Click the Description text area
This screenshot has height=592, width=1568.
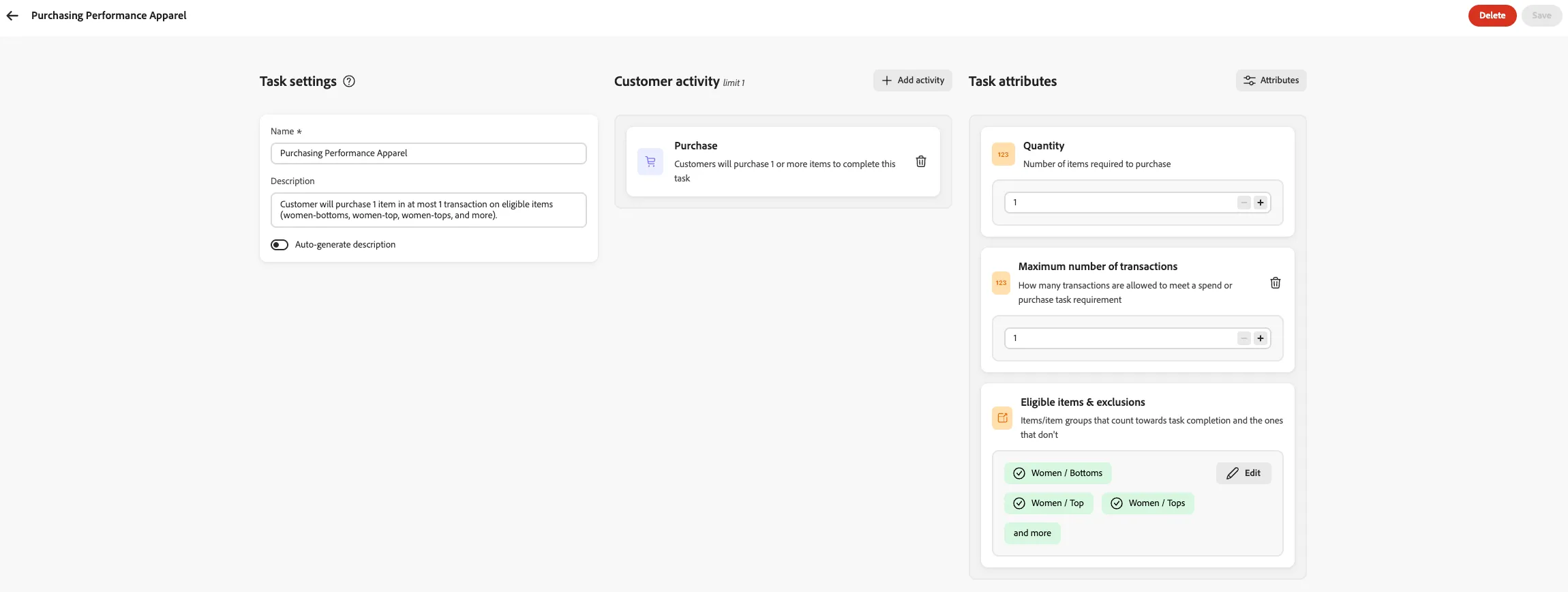click(429, 210)
